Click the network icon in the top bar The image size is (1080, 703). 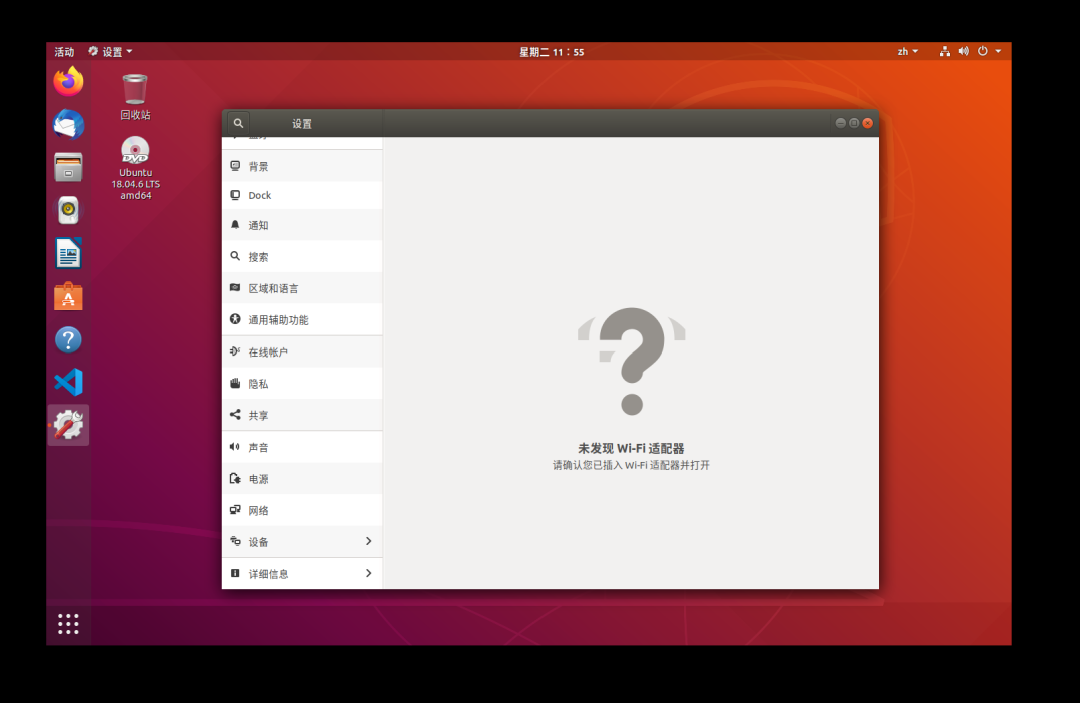coord(944,51)
